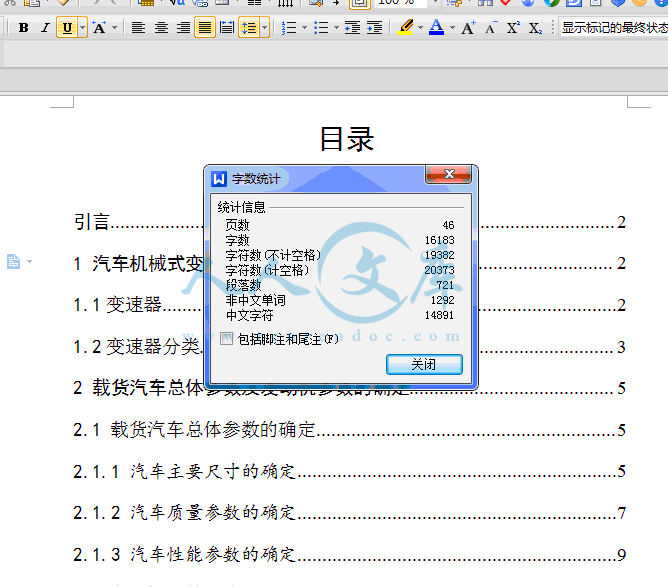Grow the font size

click(468, 28)
